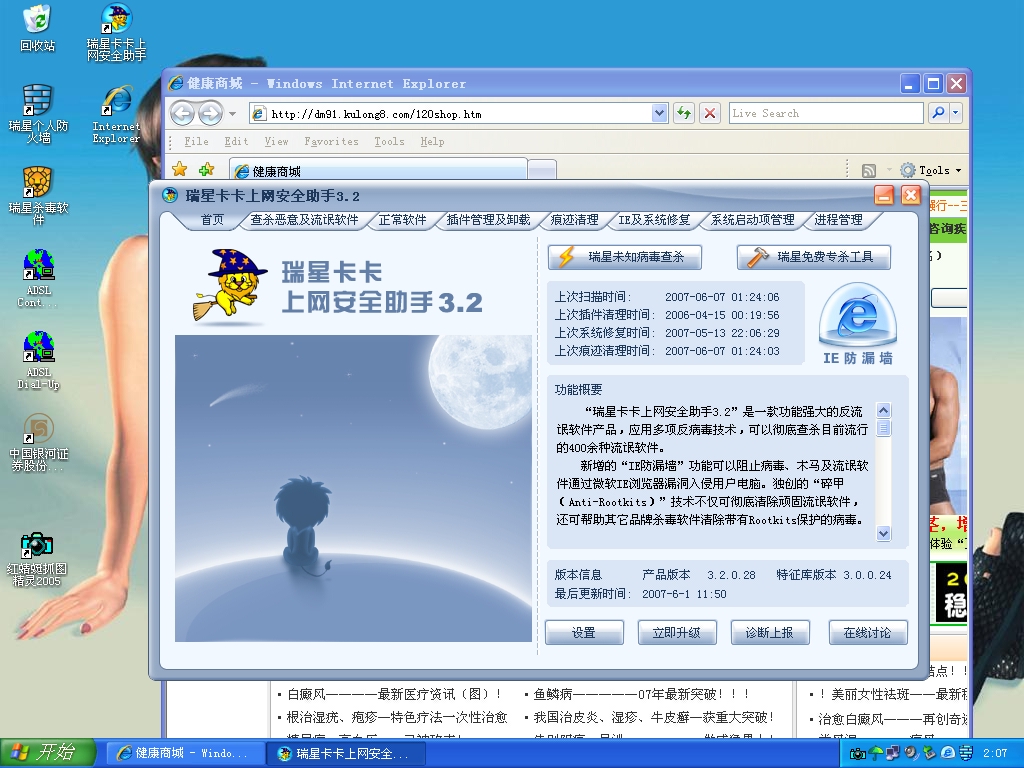Switch to 进程管理 tab
Viewport: 1024px width, 768px height.
[x=839, y=220]
